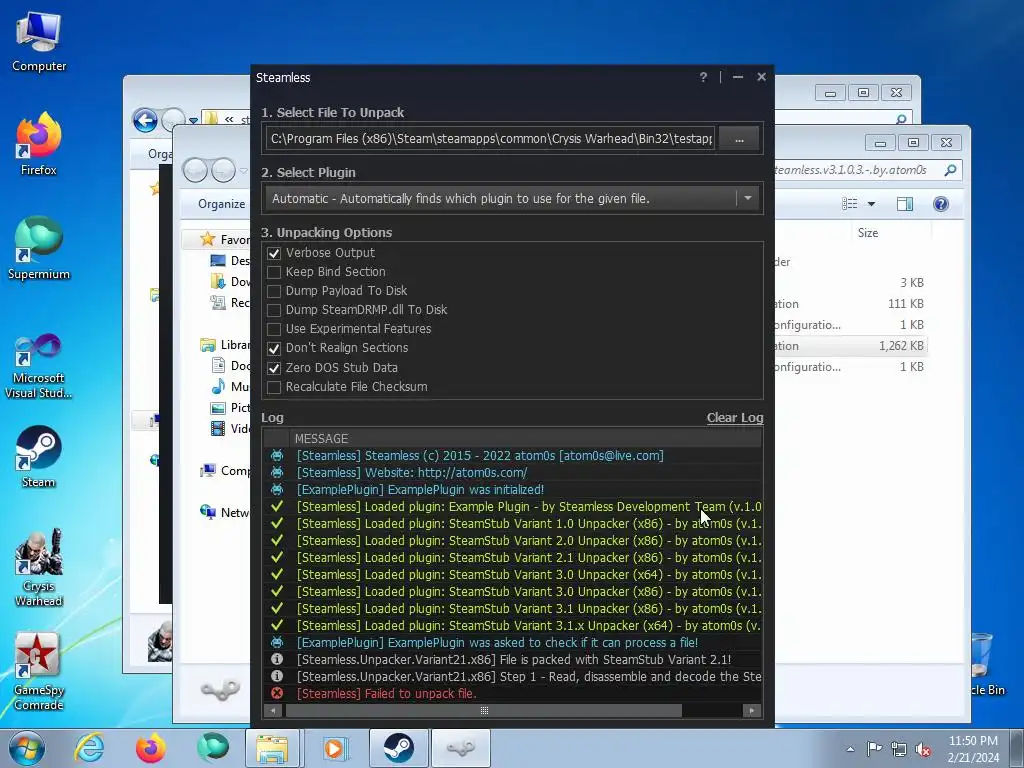This screenshot has width=1024, height=768.
Task: Minimize the Steamless window
Action: click(x=738, y=77)
